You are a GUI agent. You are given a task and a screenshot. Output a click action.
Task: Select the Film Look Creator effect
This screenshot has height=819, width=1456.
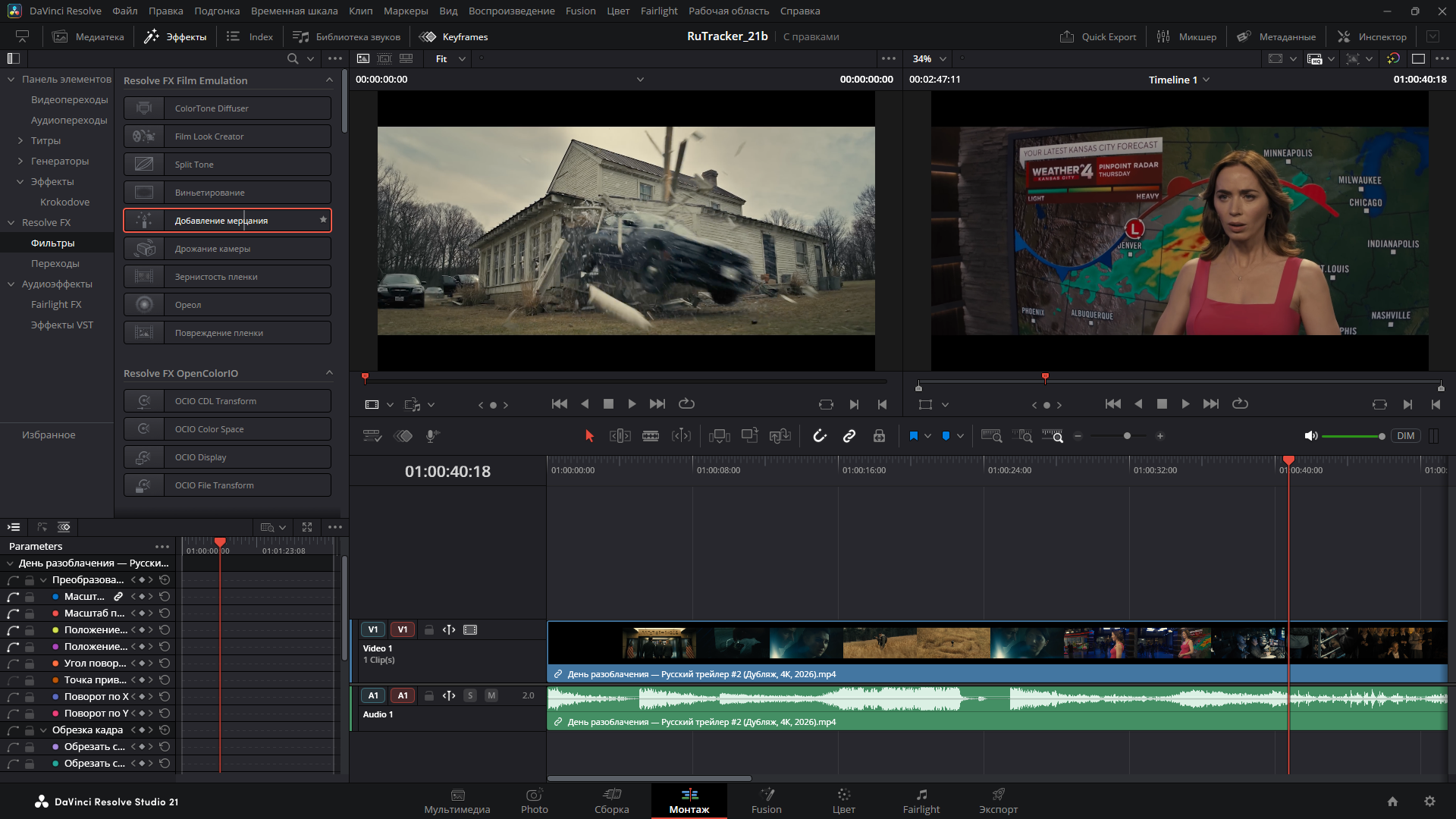point(227,136)
